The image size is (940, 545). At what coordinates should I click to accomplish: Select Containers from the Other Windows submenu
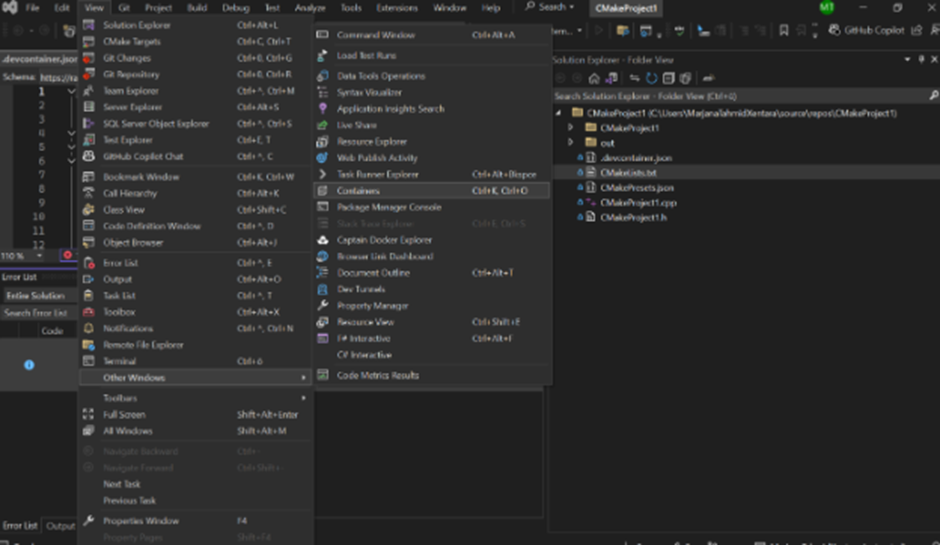click(x=358, y=190)
